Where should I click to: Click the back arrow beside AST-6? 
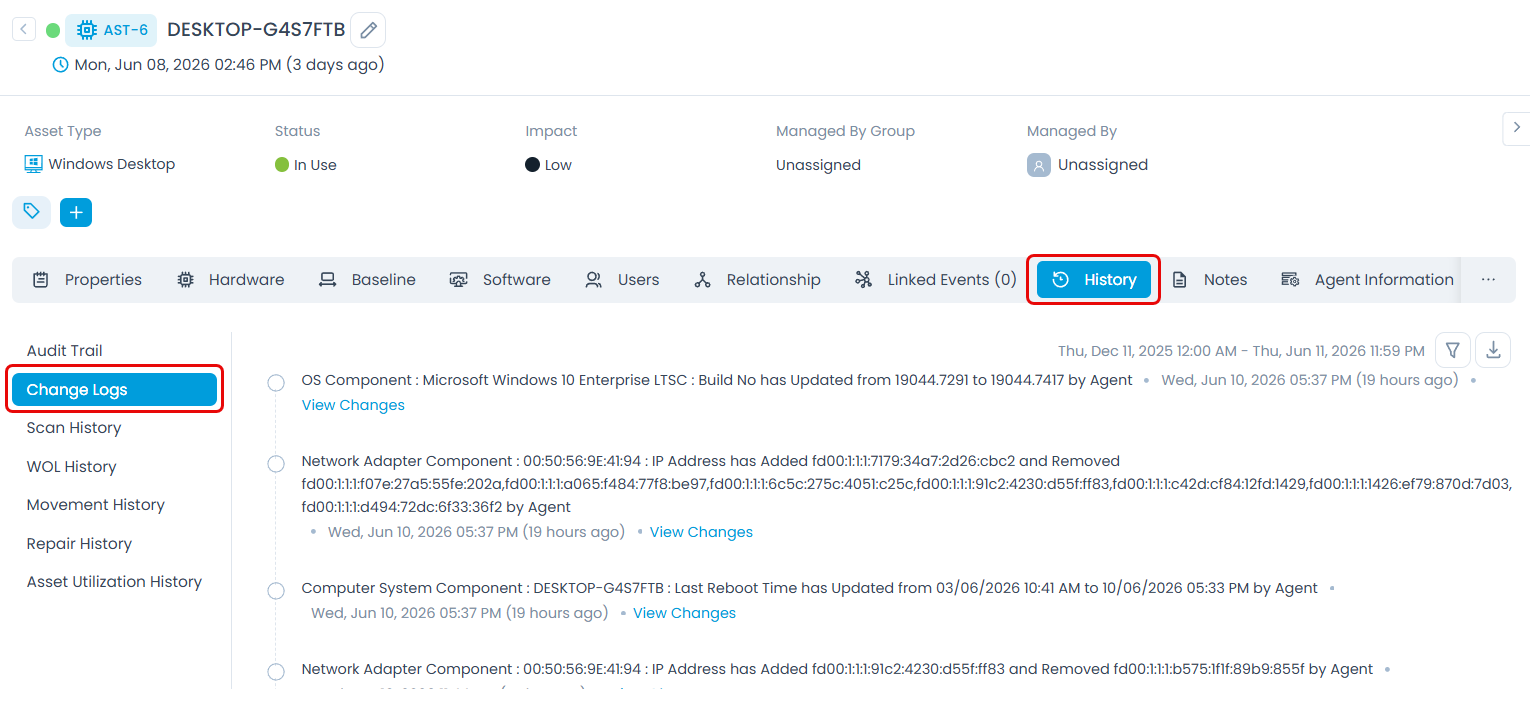coord(24,29)
